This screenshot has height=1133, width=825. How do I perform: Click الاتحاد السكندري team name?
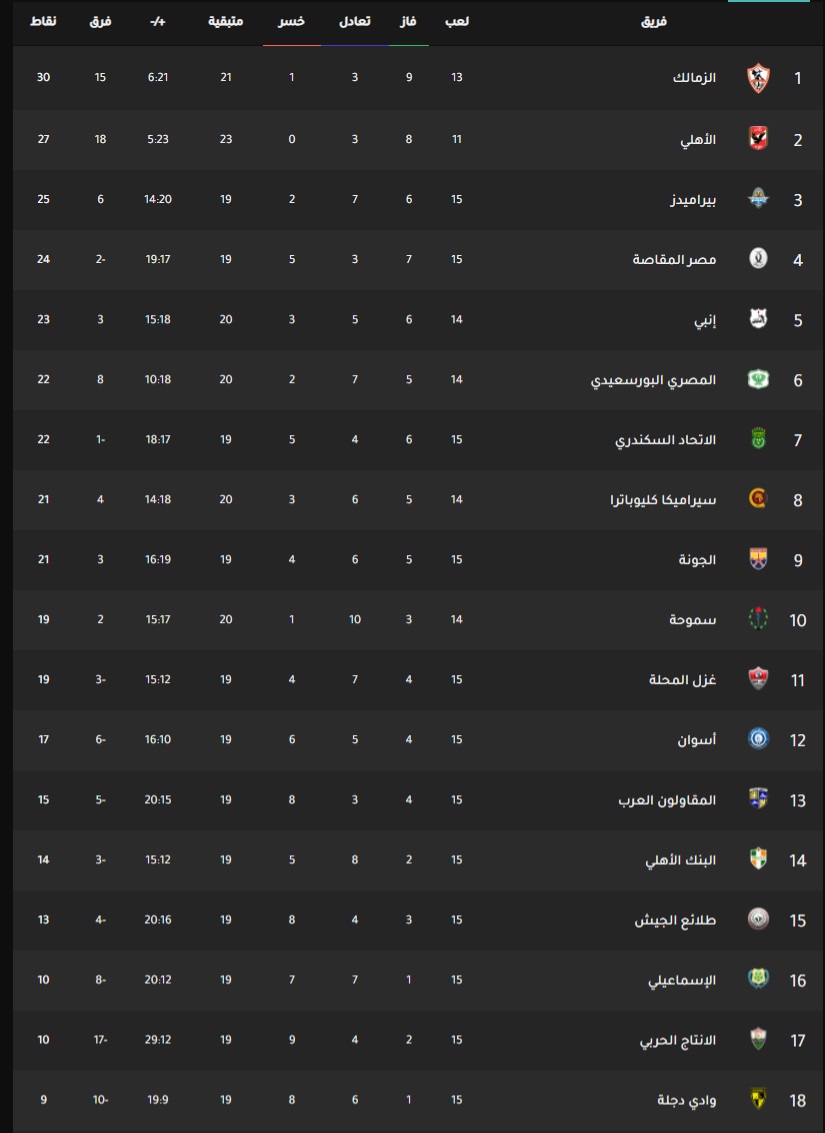[x=665, y=439]
